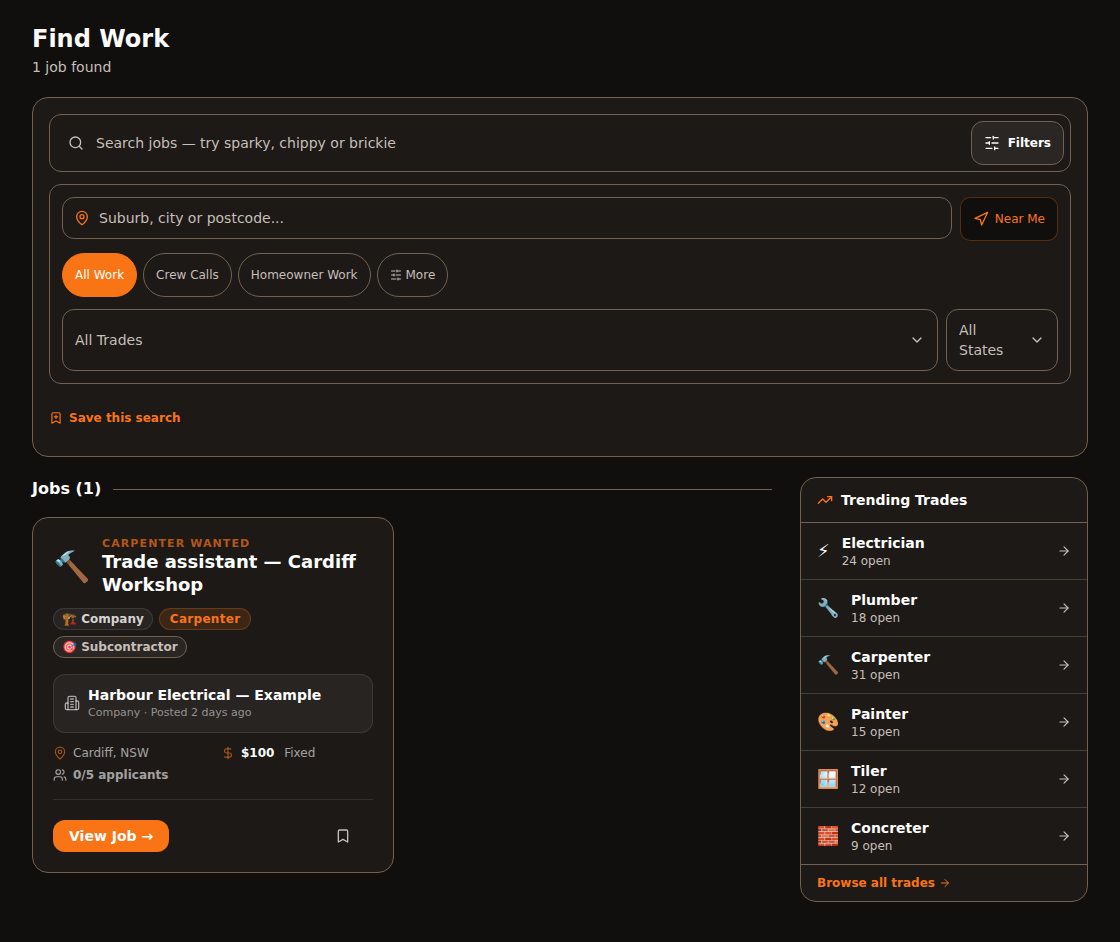Open the More filter options chip
This screenshot has width=1120, height=942.
point(412,275)
